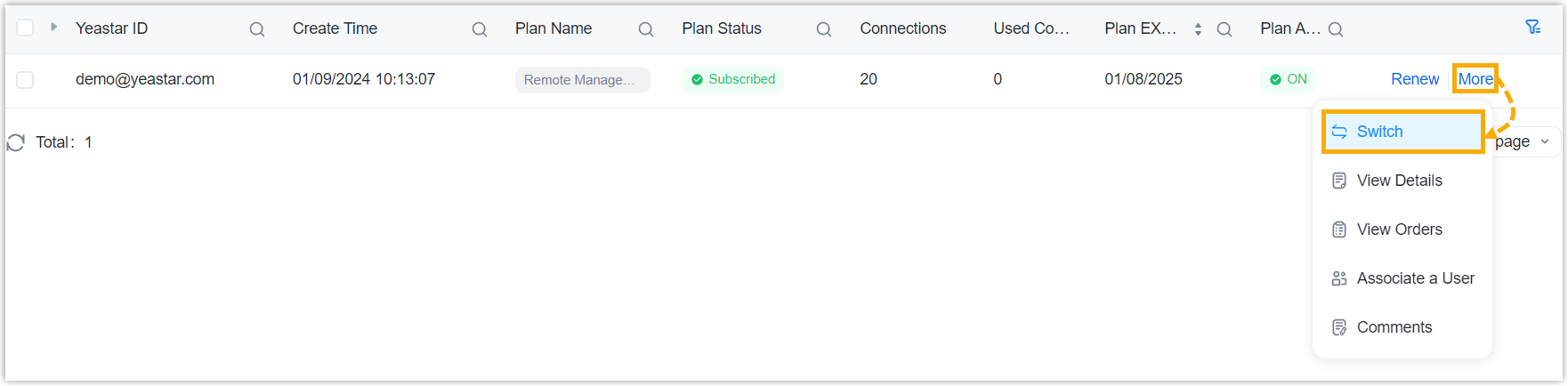1568x386 pixels.
Task: Select View Details menu entry
Action: (1399, 181)
